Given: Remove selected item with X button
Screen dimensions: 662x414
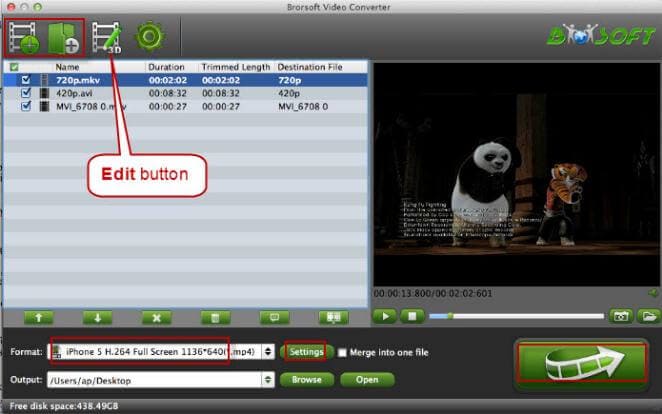Looking at the screenshot, I should click(x=157, y=317).
